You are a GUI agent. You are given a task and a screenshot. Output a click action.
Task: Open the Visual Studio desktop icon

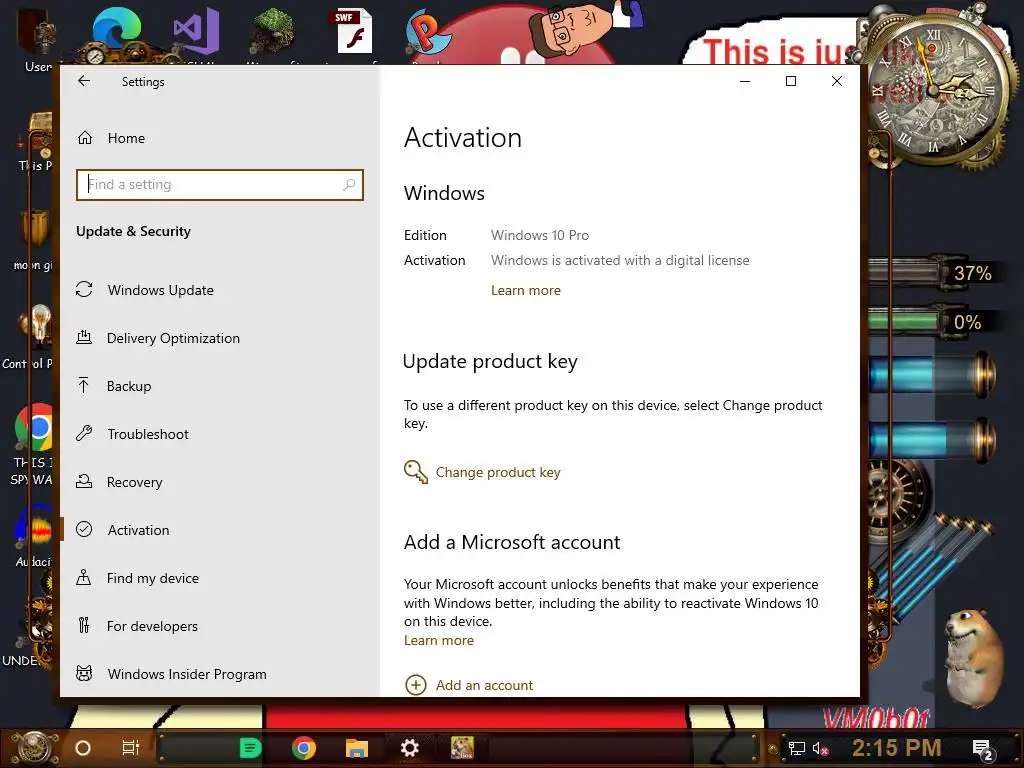[x=196, y=33]
